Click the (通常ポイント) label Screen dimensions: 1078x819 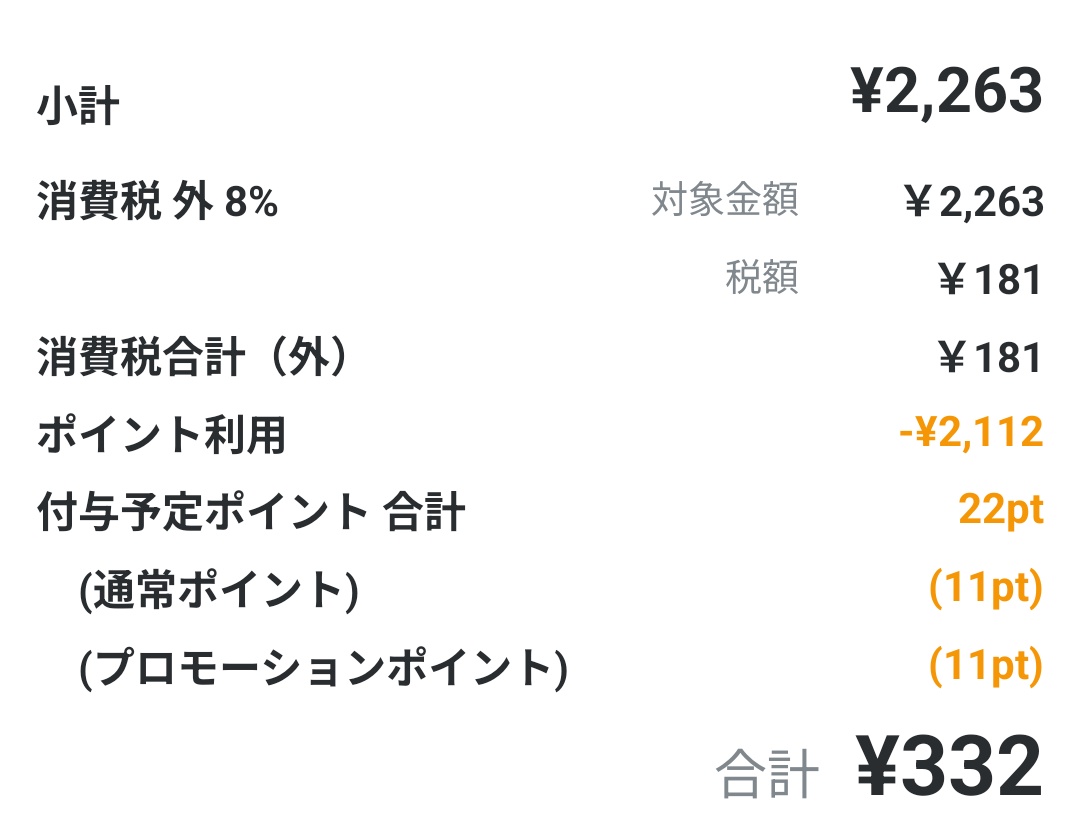pos(219,592)
